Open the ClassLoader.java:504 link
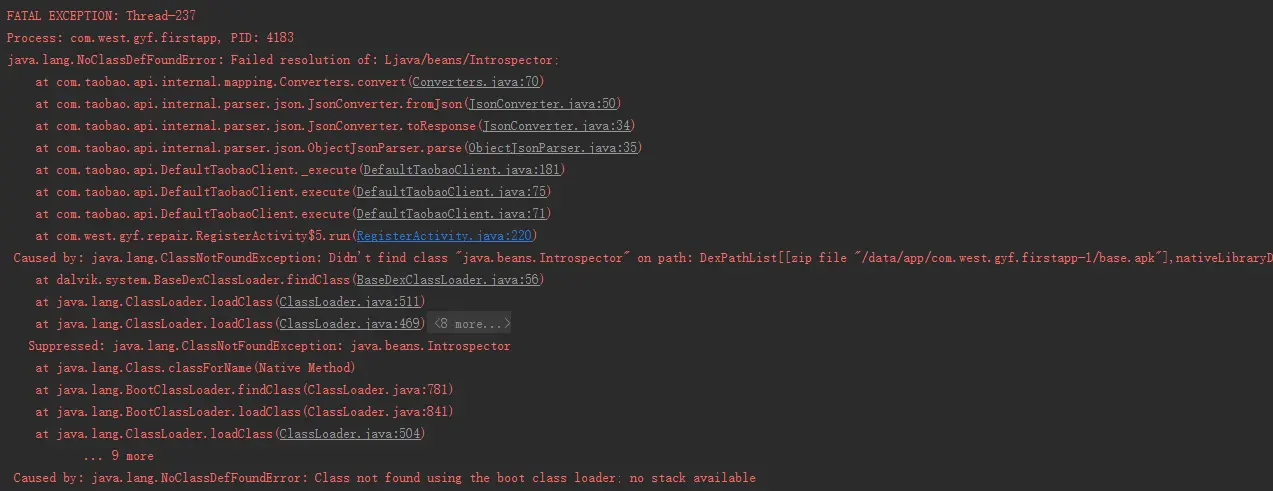The image size is (1273, 491). tap(350, 434)
